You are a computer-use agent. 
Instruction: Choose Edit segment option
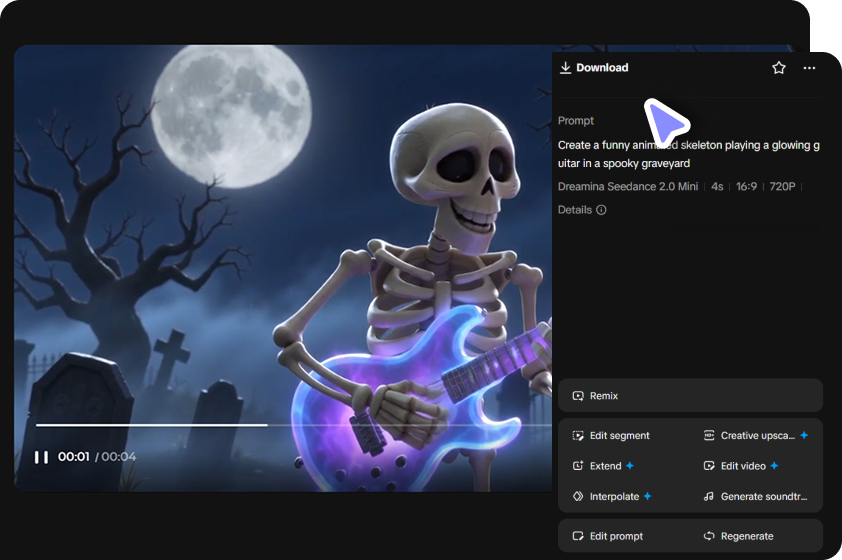click(x=611, y=435)
